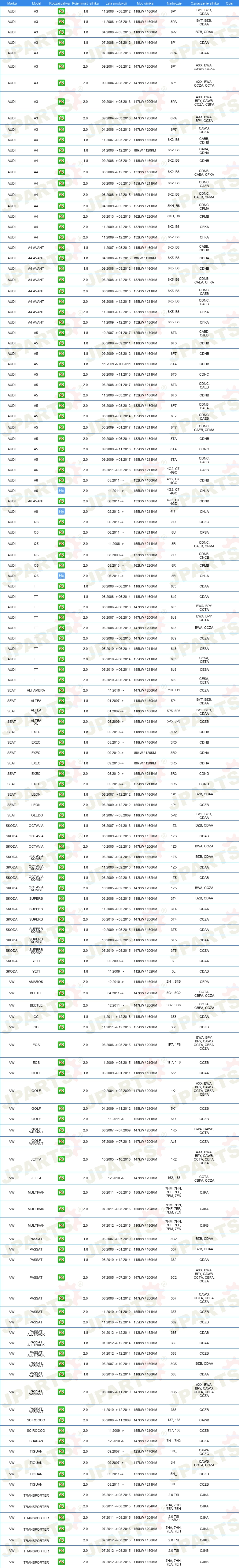
Task: Click the '4H_' body code cell
Action: [x=174, y=511]
